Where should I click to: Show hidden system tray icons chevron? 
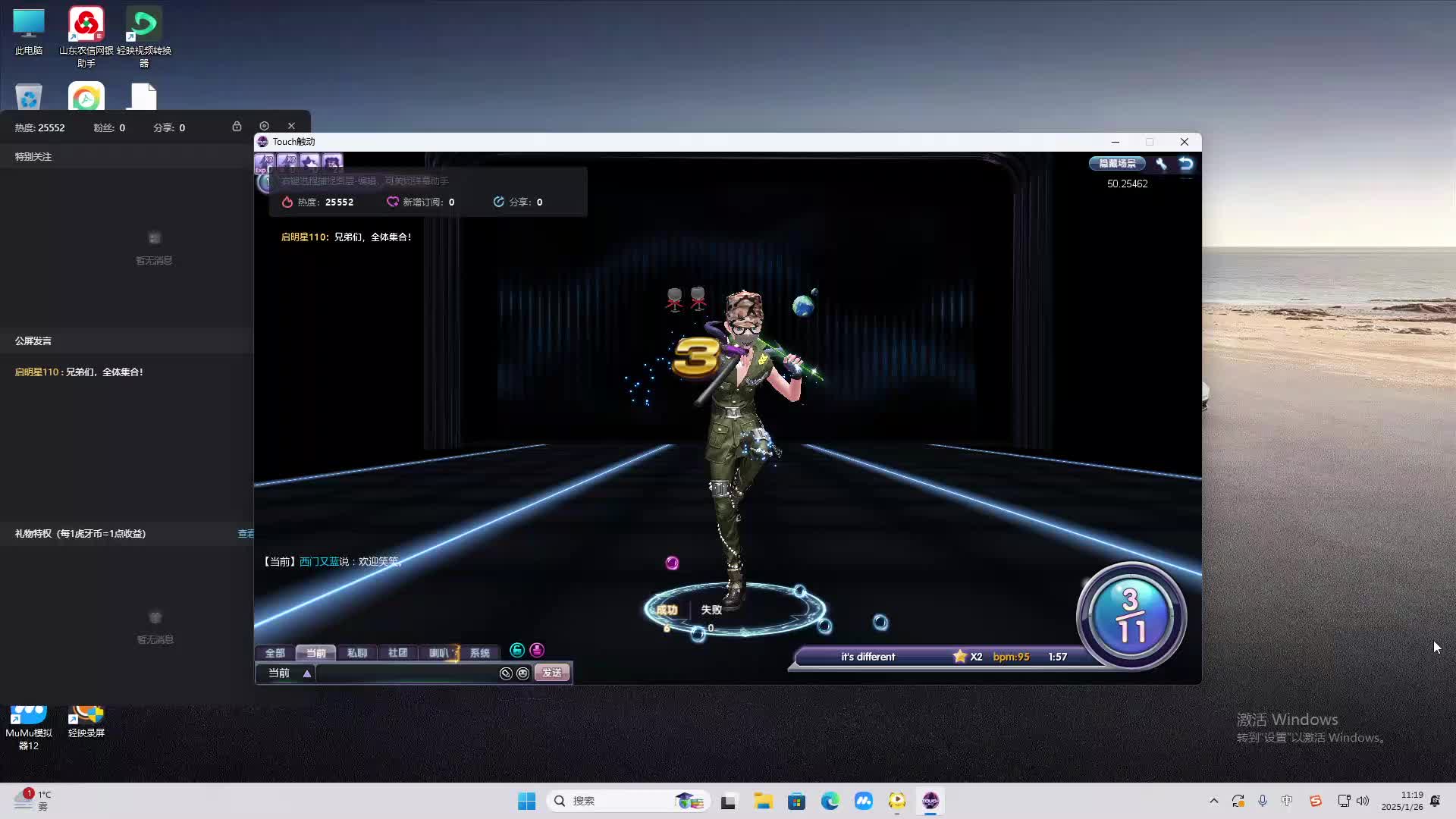(1213, 801)
